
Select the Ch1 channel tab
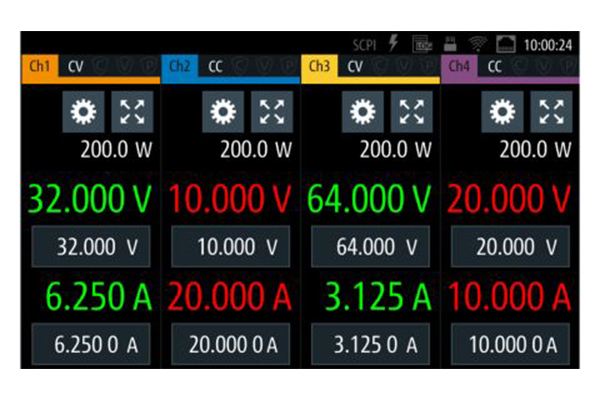[40, 67]
